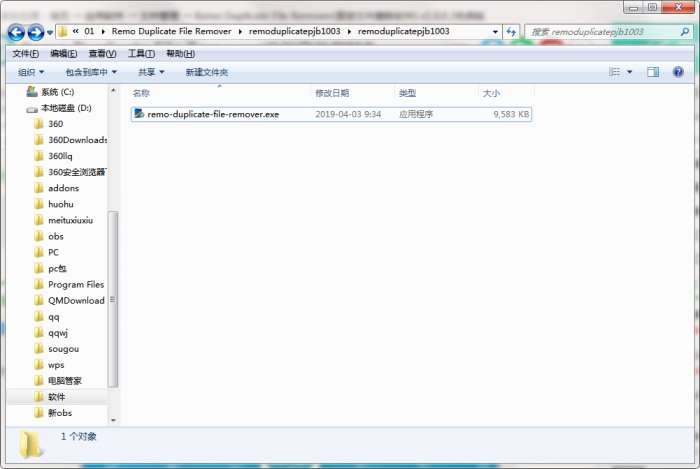Click the folder icon in address bar
This screenshot has height=469, width=700.
click(63, 32)
